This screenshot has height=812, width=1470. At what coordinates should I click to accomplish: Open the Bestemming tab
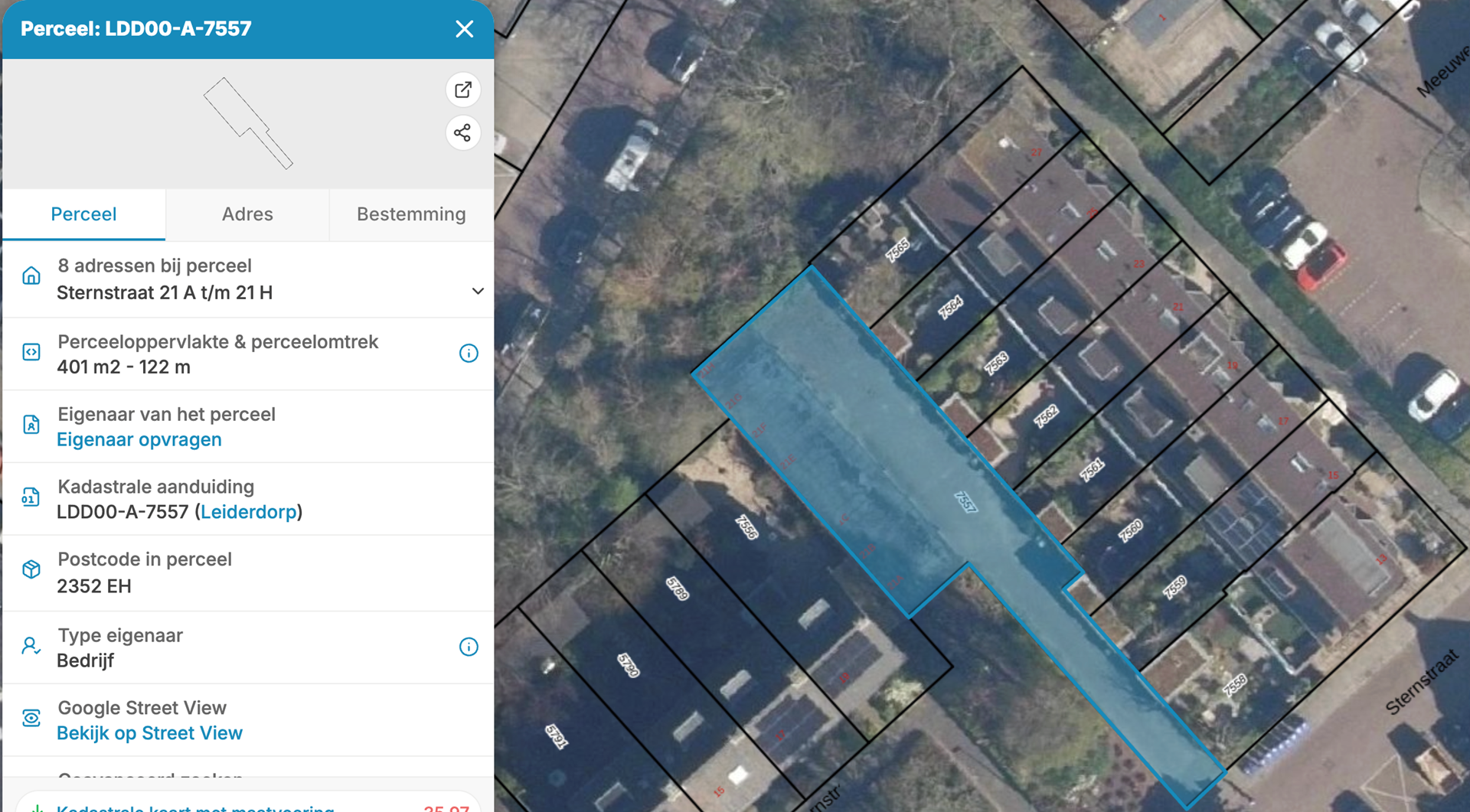411,214
